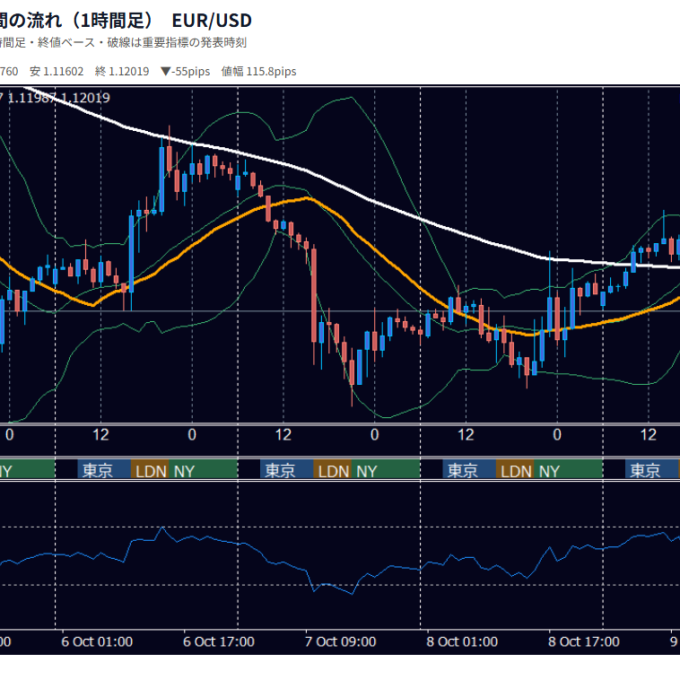Click the 6 Oct 17:00 date label
The height and width of the screenshot is (680, 680).
click(219, 641)
